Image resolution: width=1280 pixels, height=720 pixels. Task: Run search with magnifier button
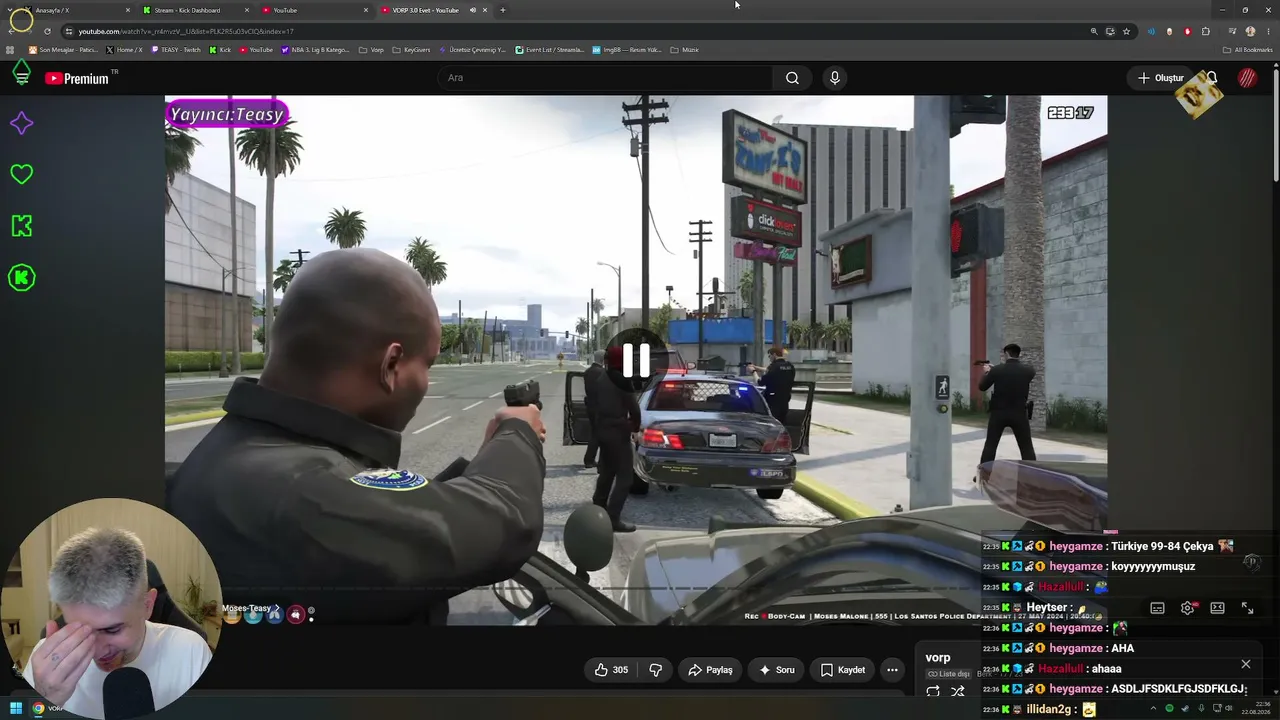click(792, 78)
